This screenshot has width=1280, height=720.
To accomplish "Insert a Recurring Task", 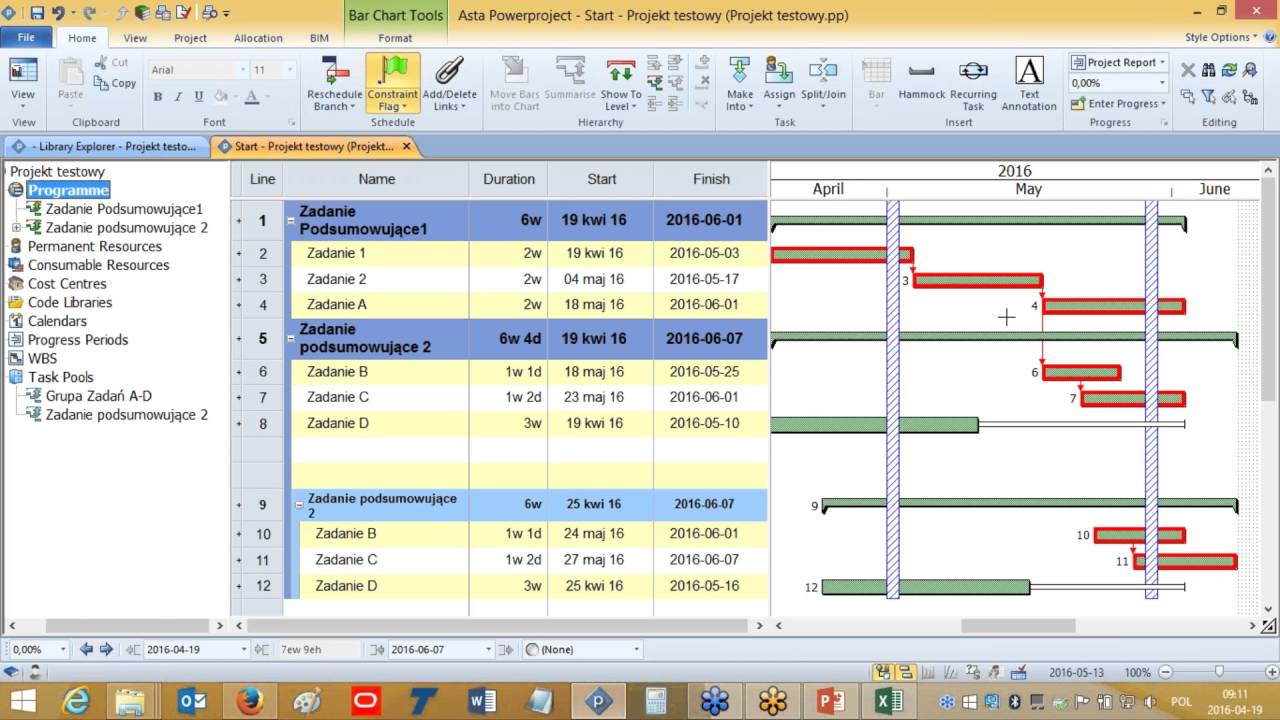I will click(973, 84).
